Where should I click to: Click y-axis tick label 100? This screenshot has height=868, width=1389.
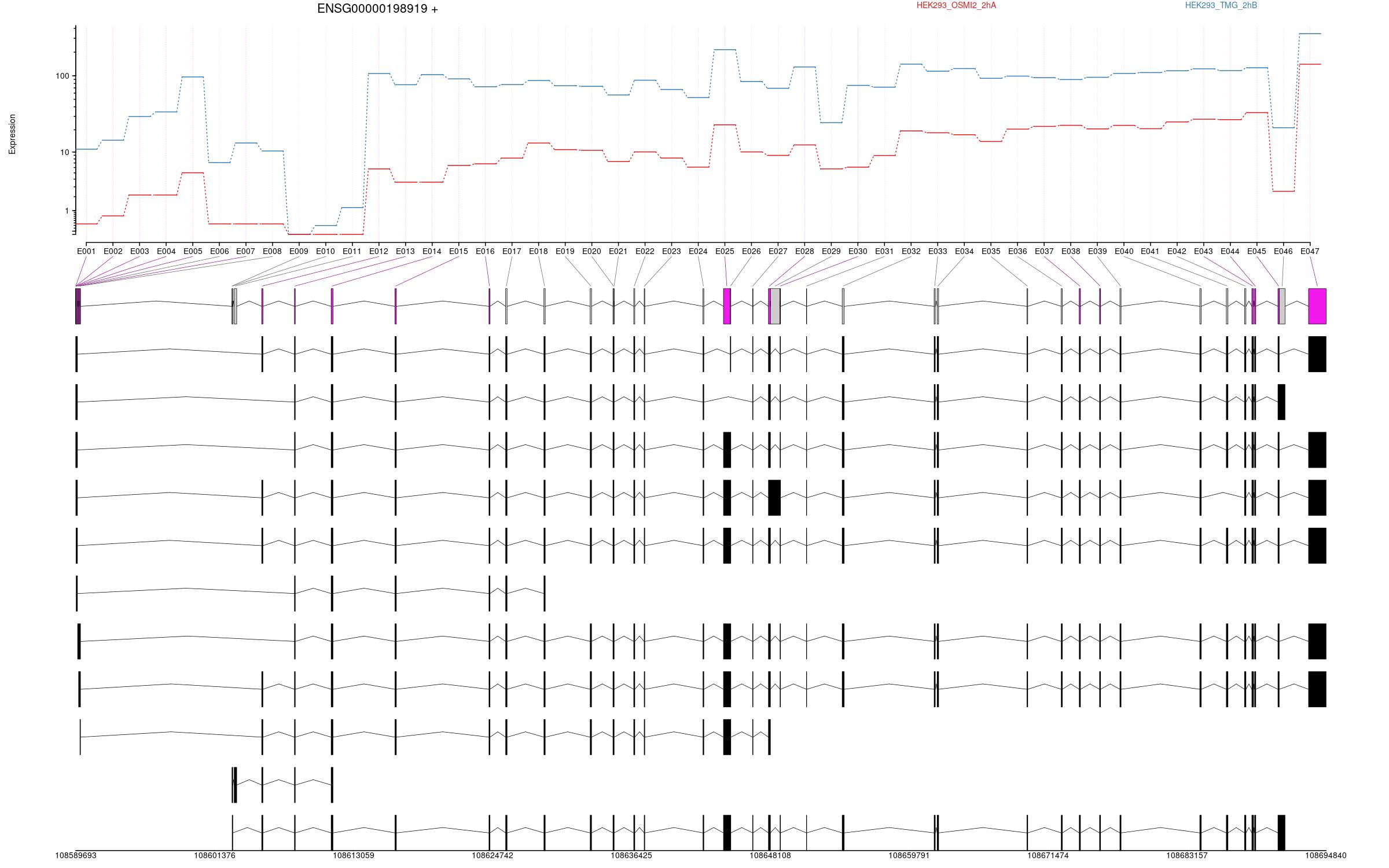[63, 76]
